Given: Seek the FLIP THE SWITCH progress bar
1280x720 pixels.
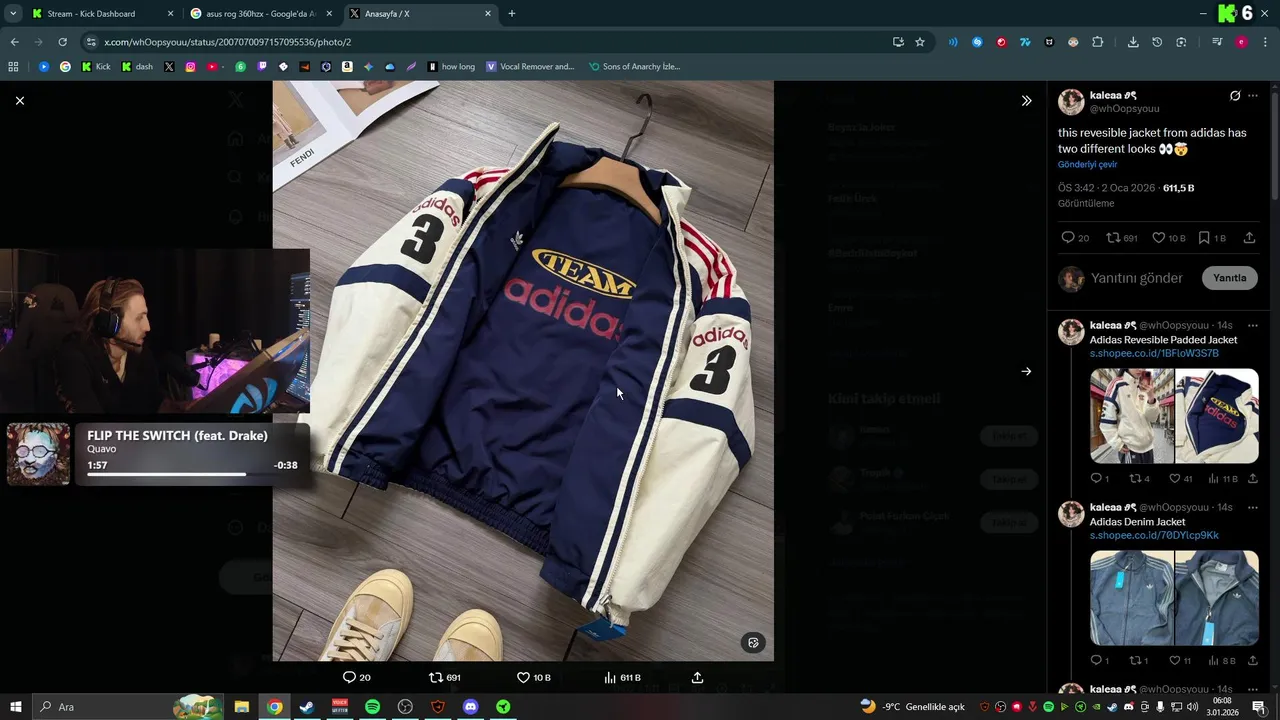Looking at the screenshot, I should pos(192,474).
